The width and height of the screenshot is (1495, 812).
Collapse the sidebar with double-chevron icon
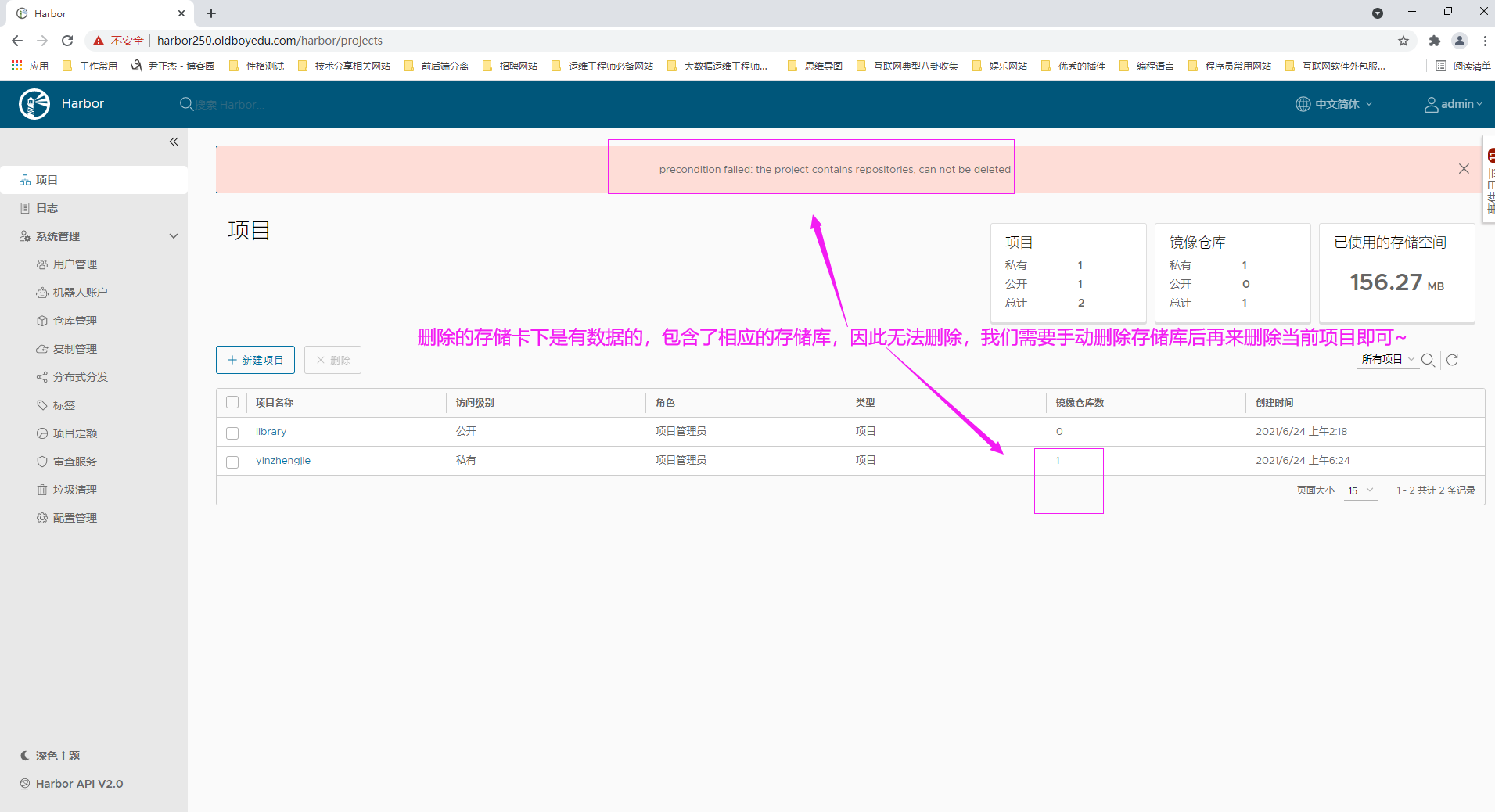[174, 142]
